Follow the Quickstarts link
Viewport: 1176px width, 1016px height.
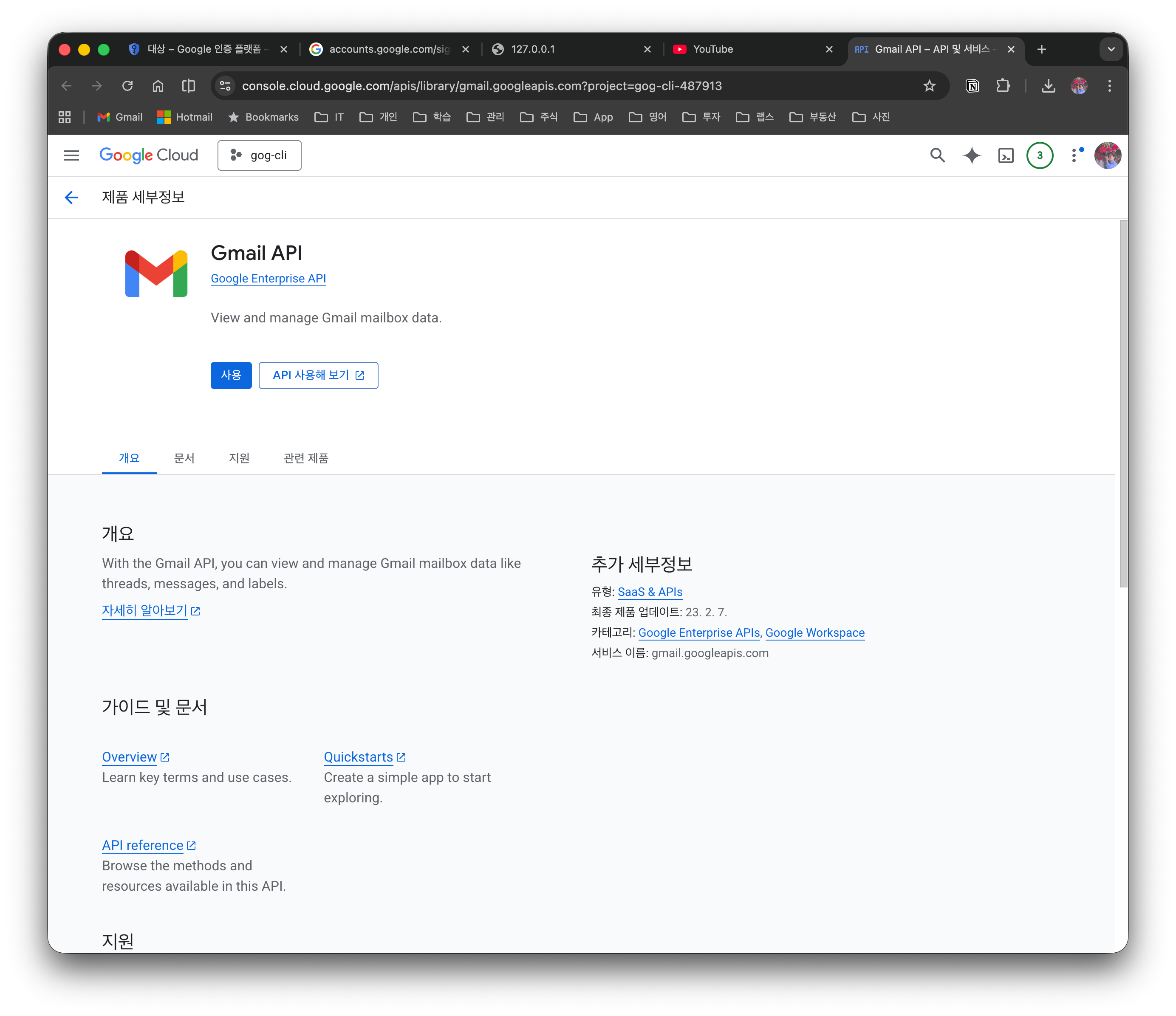(x=359, y=757)
